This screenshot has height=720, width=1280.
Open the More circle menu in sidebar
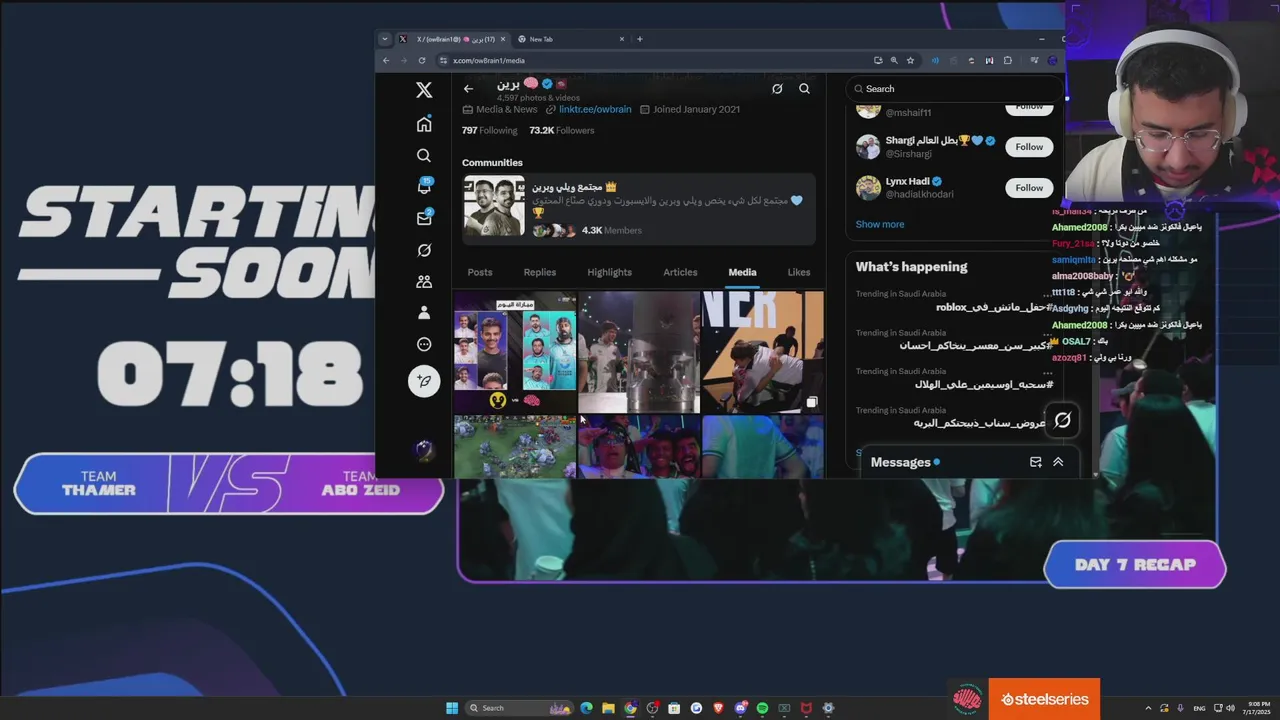coord(424,344)
